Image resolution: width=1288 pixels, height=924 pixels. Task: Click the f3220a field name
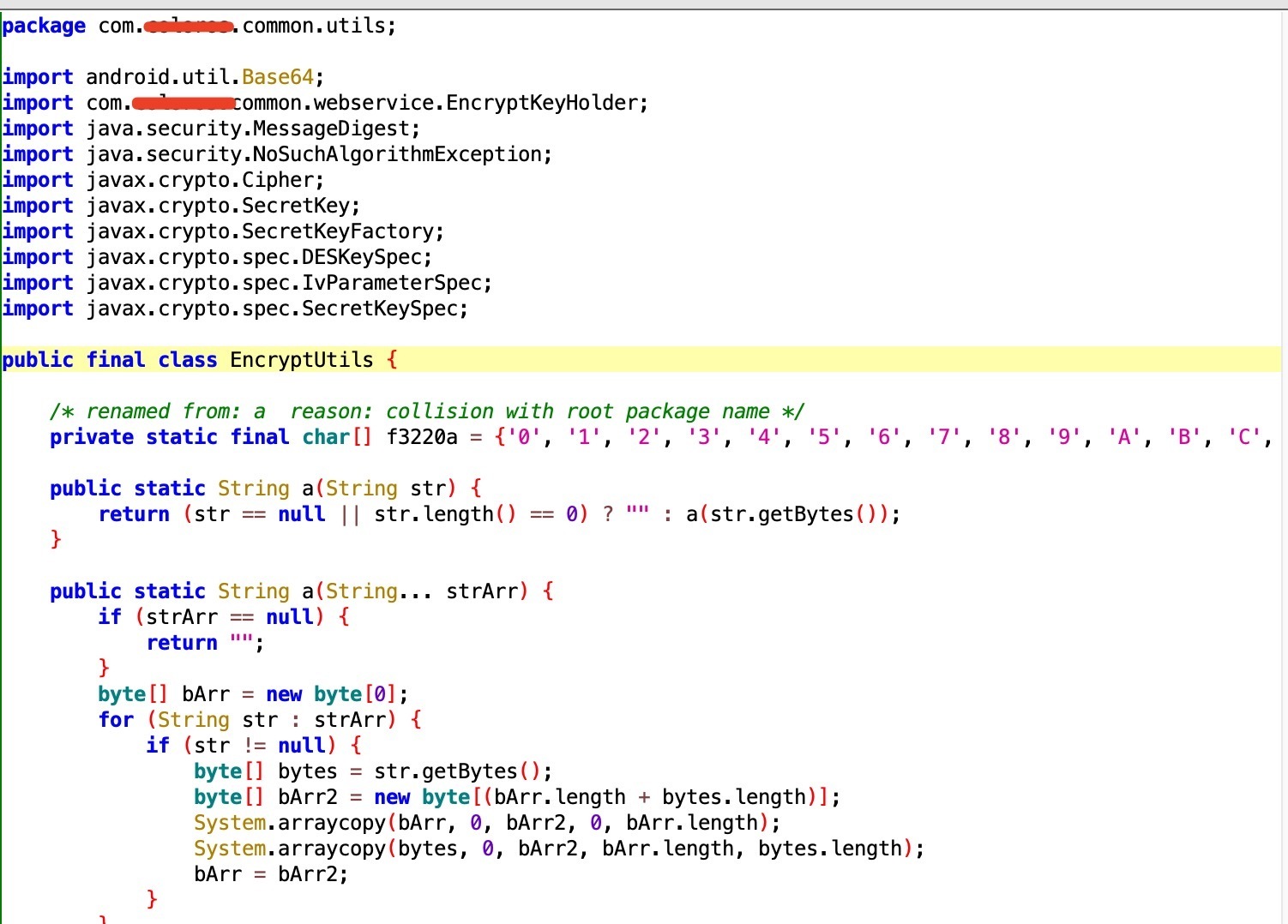point(421,437)
